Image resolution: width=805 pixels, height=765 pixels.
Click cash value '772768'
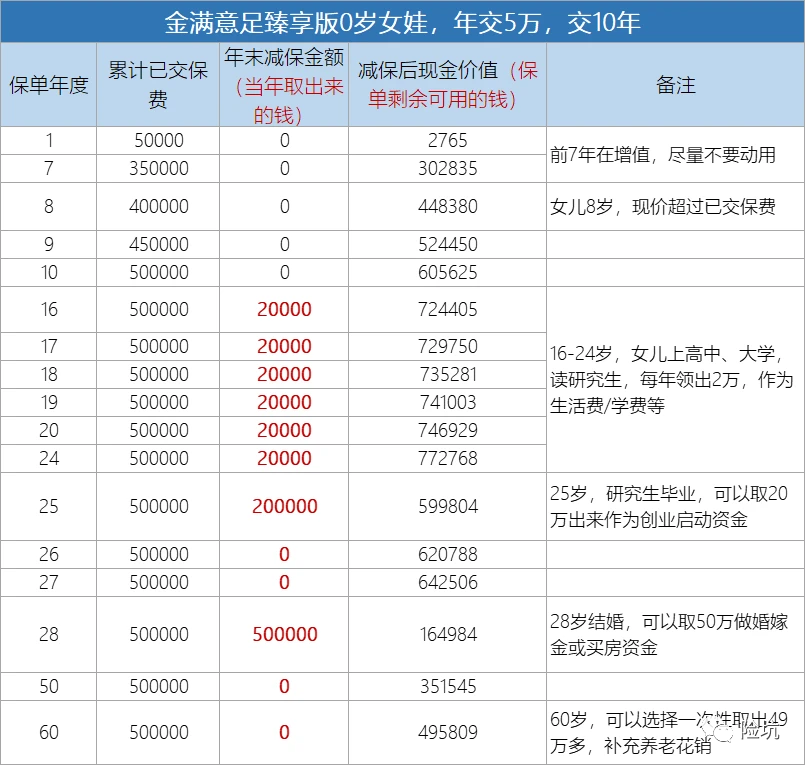coord(448,458)
